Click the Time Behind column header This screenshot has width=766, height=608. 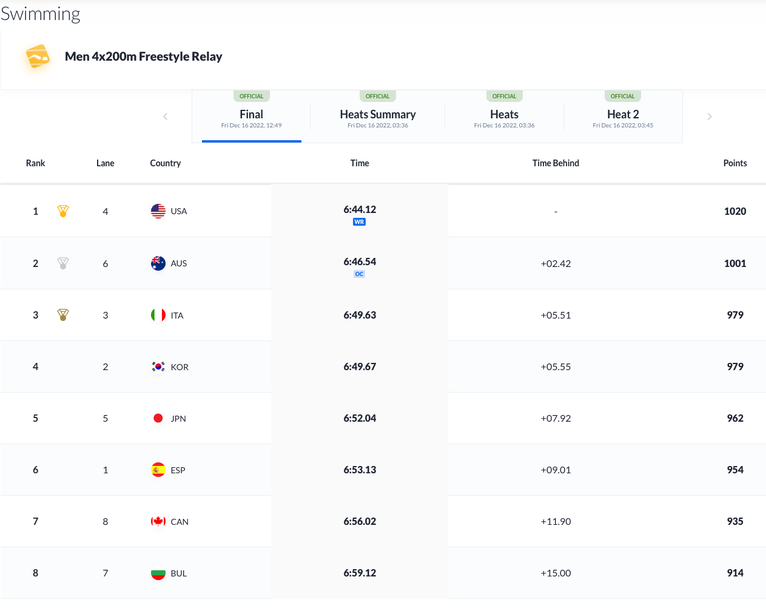(555, 163)
